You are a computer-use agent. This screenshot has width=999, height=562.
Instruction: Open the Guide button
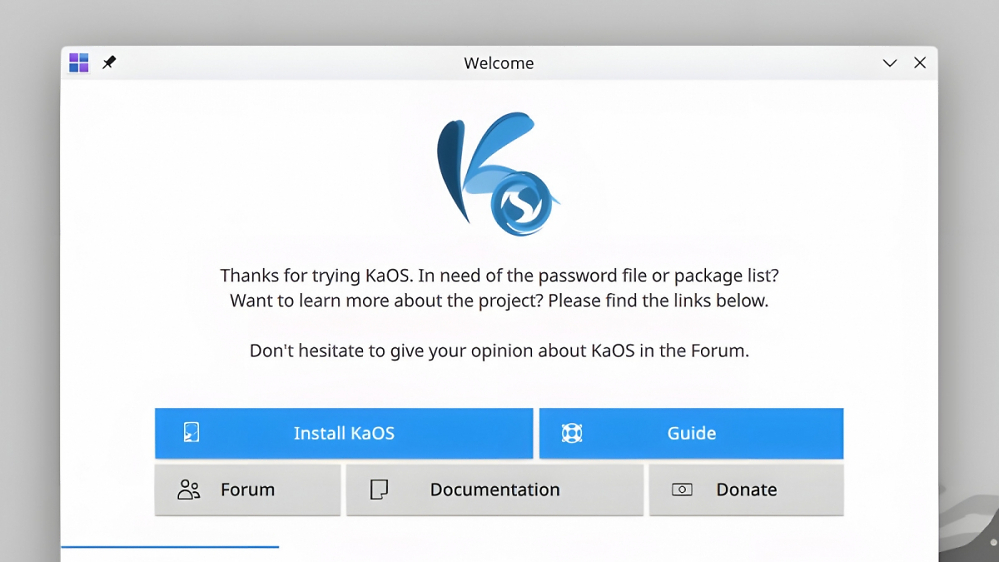(x=691, y=433)
